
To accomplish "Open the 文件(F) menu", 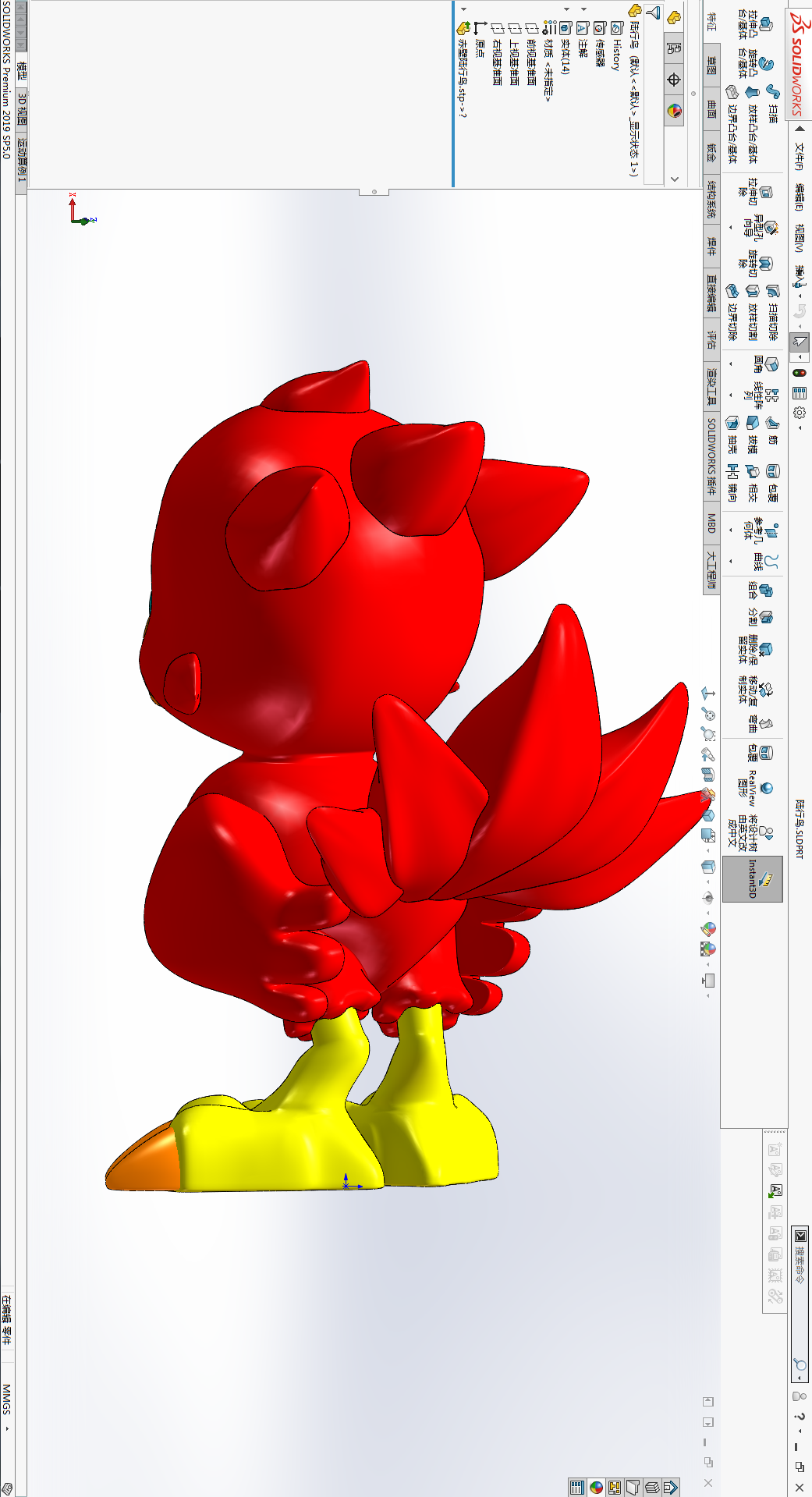I will (799, 156).
